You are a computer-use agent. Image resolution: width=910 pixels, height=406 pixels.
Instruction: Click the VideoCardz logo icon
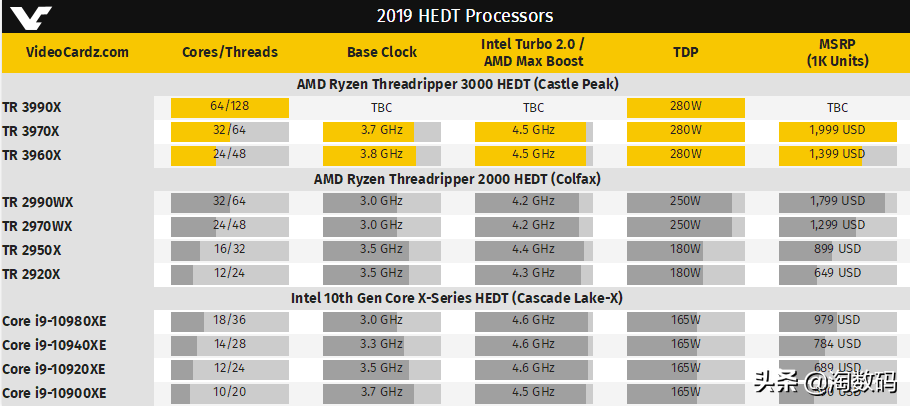pyautogui.click(x=31, y=17)
